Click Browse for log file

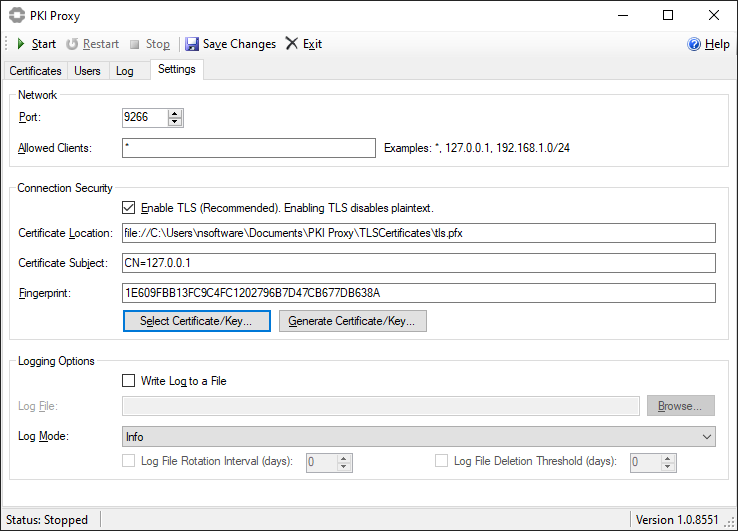click(681, 406)
